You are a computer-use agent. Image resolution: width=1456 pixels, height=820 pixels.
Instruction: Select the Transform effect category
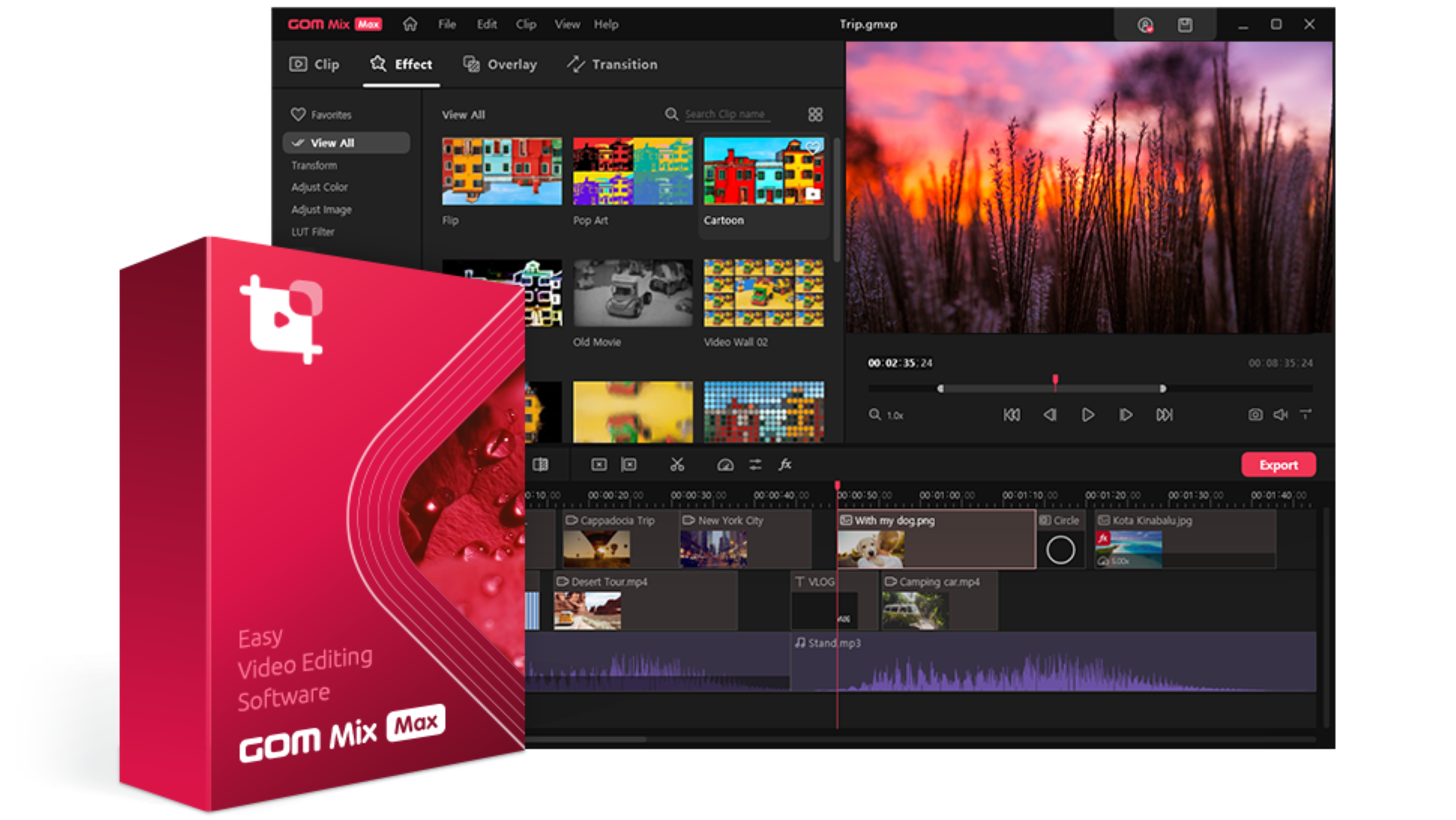(314, 165)
